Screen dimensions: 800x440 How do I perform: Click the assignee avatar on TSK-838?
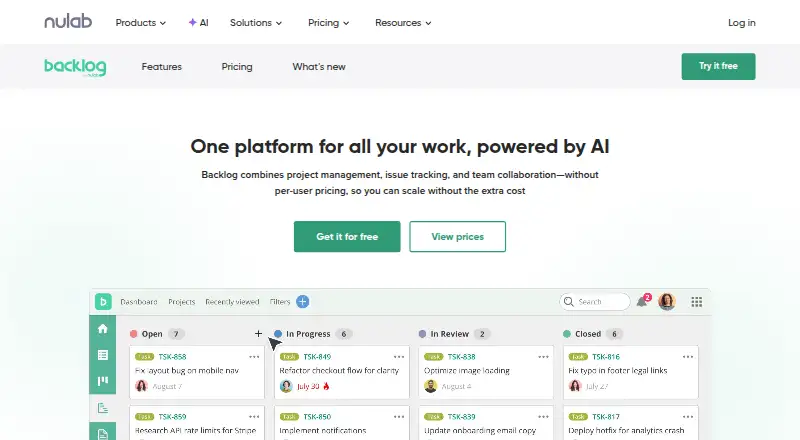tap(431, 386)
